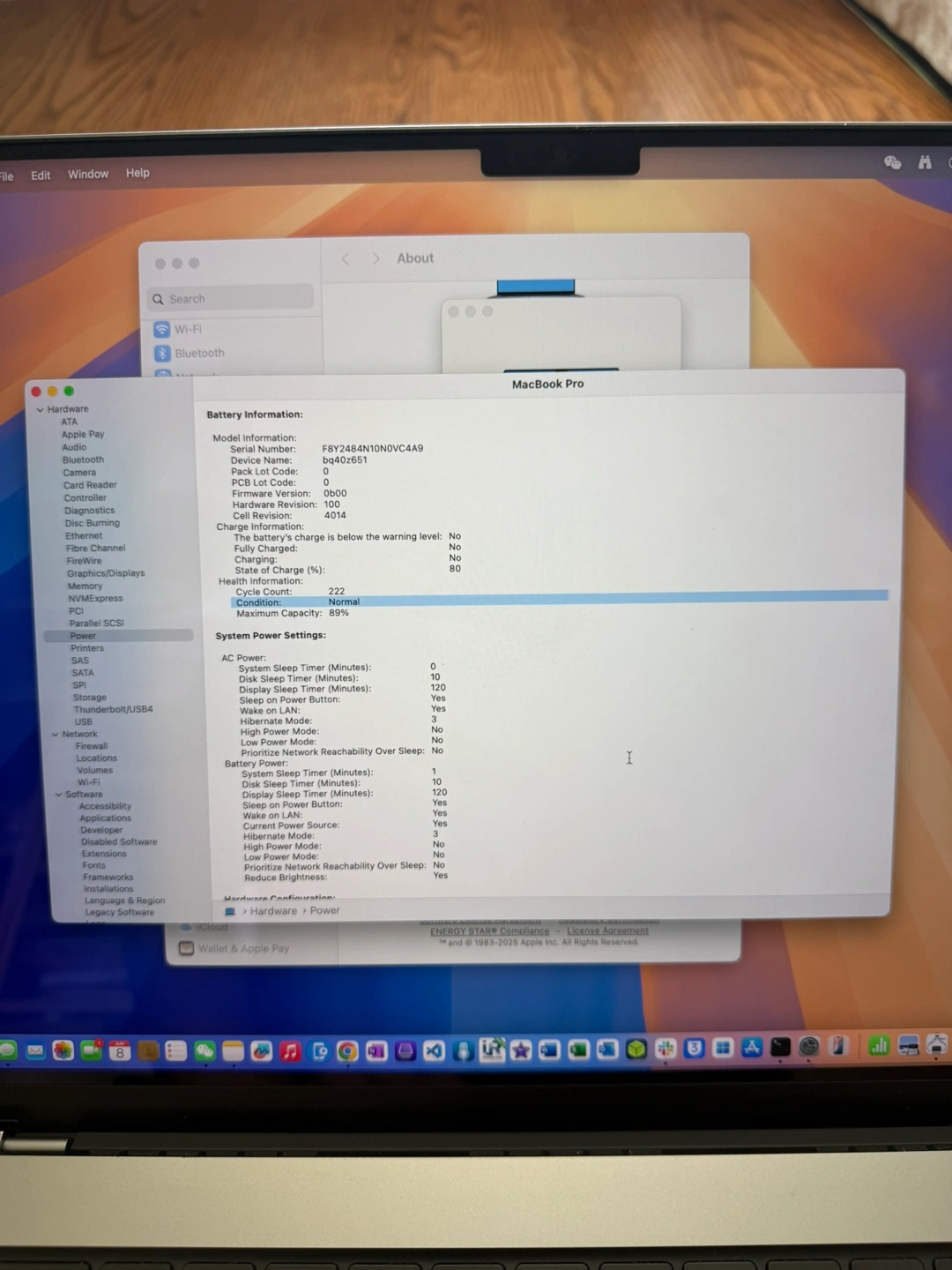The width and height of the screenshot is (952, 1270).
Task: Open the App Store Dock icon
Action: click(752, 1047)
